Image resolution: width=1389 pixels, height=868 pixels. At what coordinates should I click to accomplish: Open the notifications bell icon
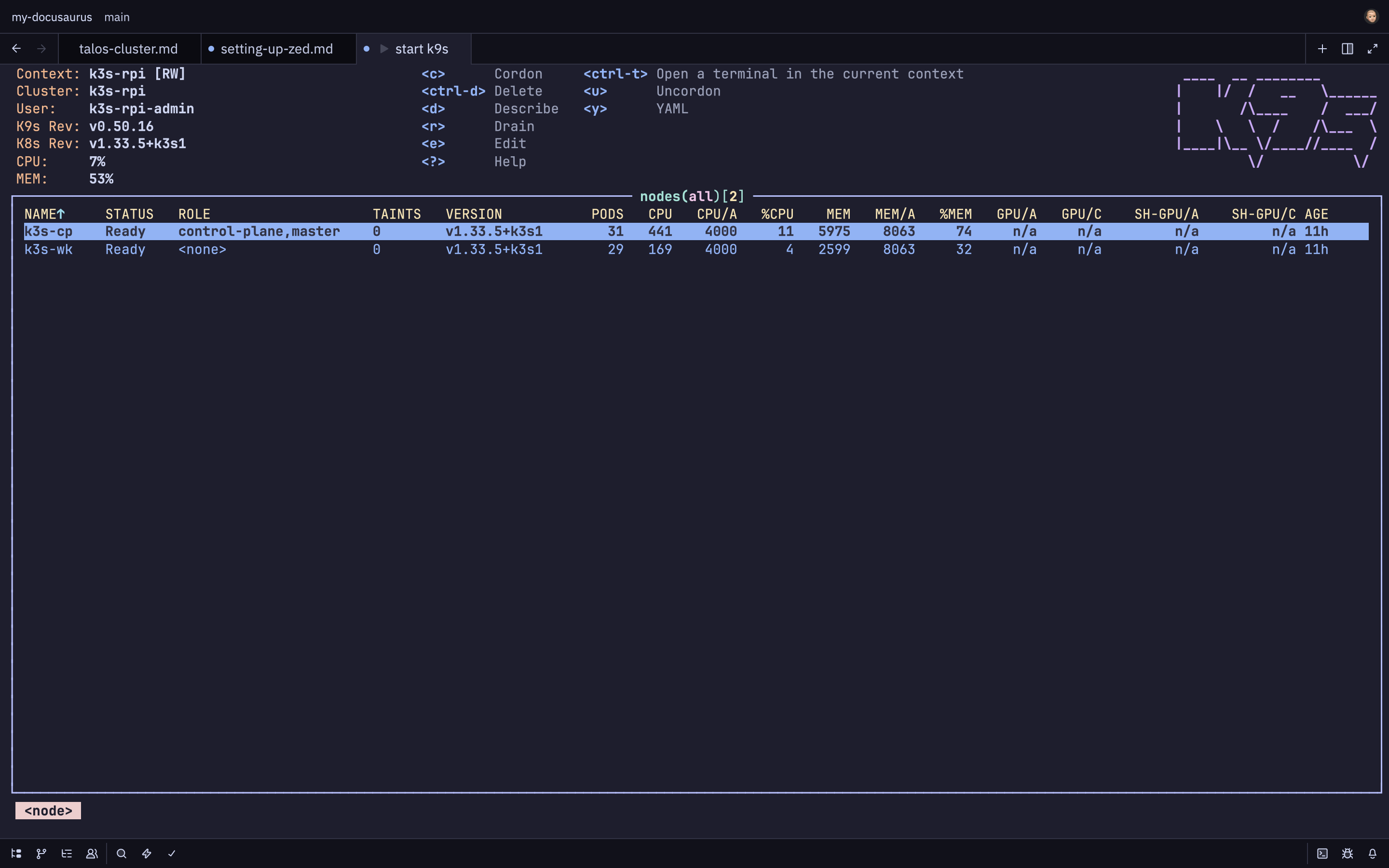[x=1372, y=854]
